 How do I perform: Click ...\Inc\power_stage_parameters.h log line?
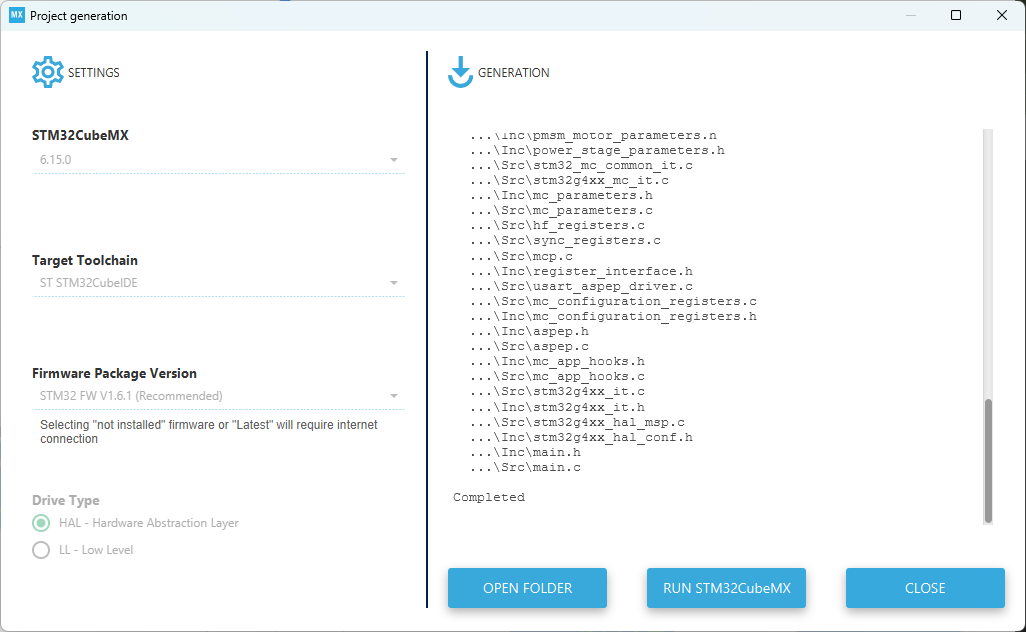[597, 150]
